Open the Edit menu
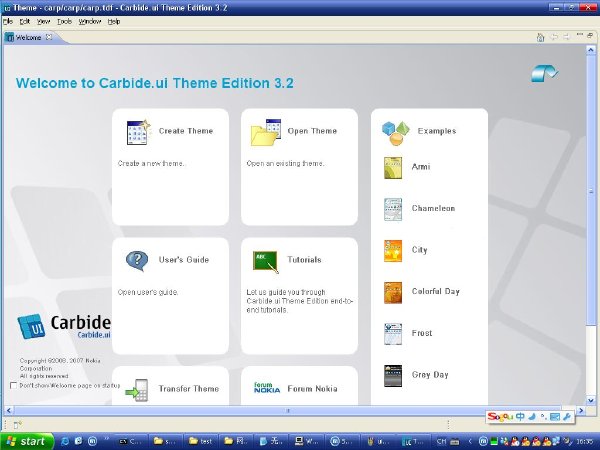The width and height of the screenshot is (600, 450). [24, 21]
